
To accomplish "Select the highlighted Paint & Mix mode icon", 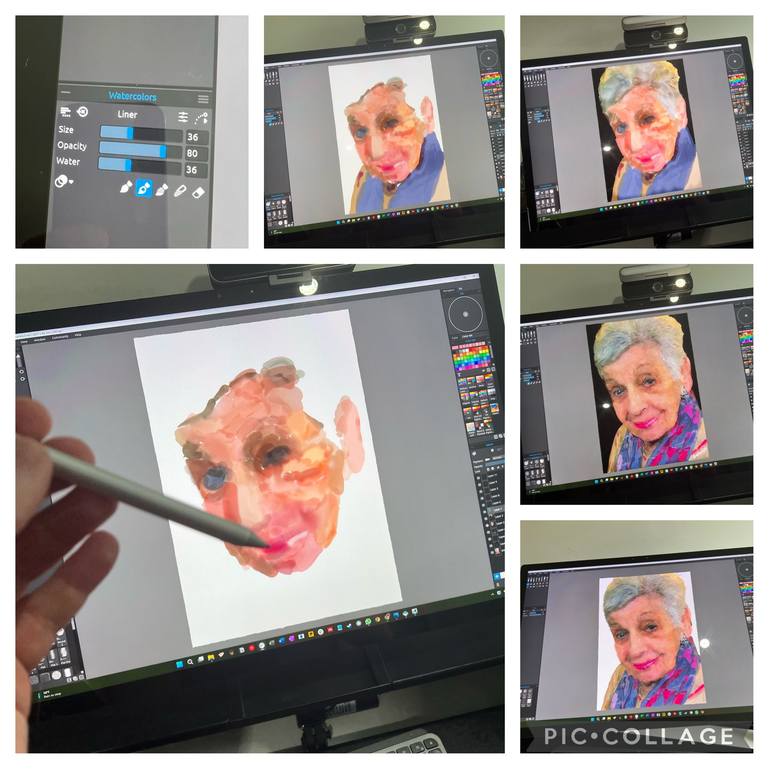I will pyautogui.click(x=143, y=189).
